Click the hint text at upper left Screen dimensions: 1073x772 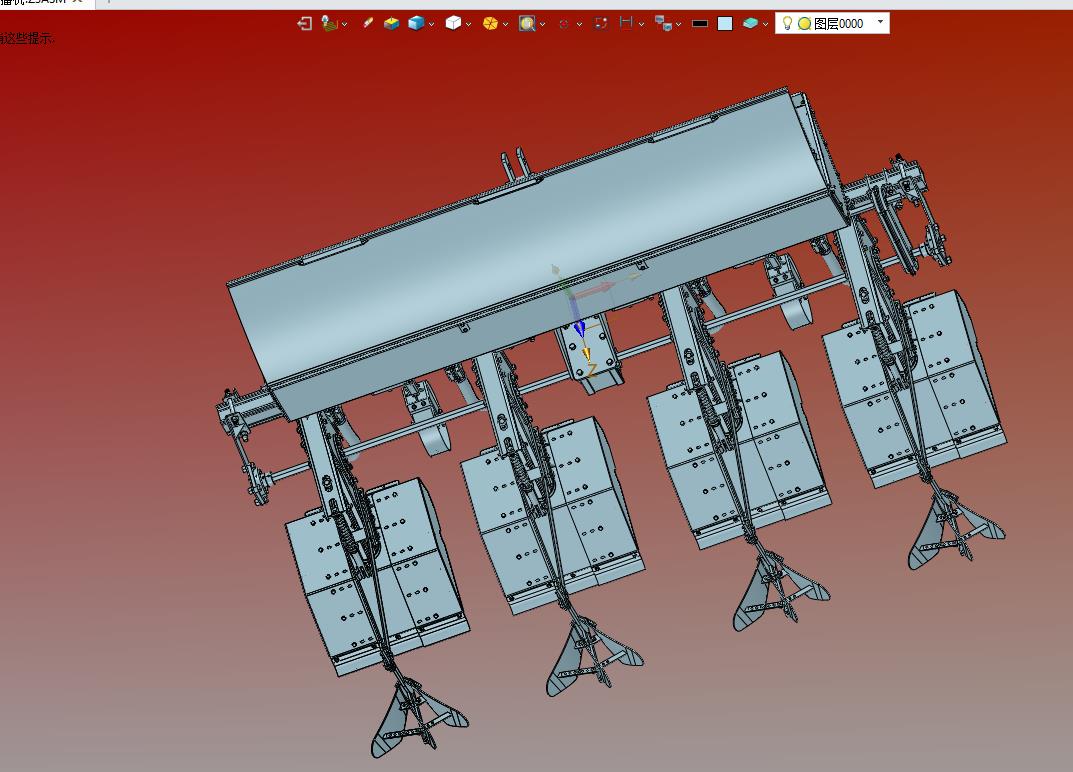[26, 38]
